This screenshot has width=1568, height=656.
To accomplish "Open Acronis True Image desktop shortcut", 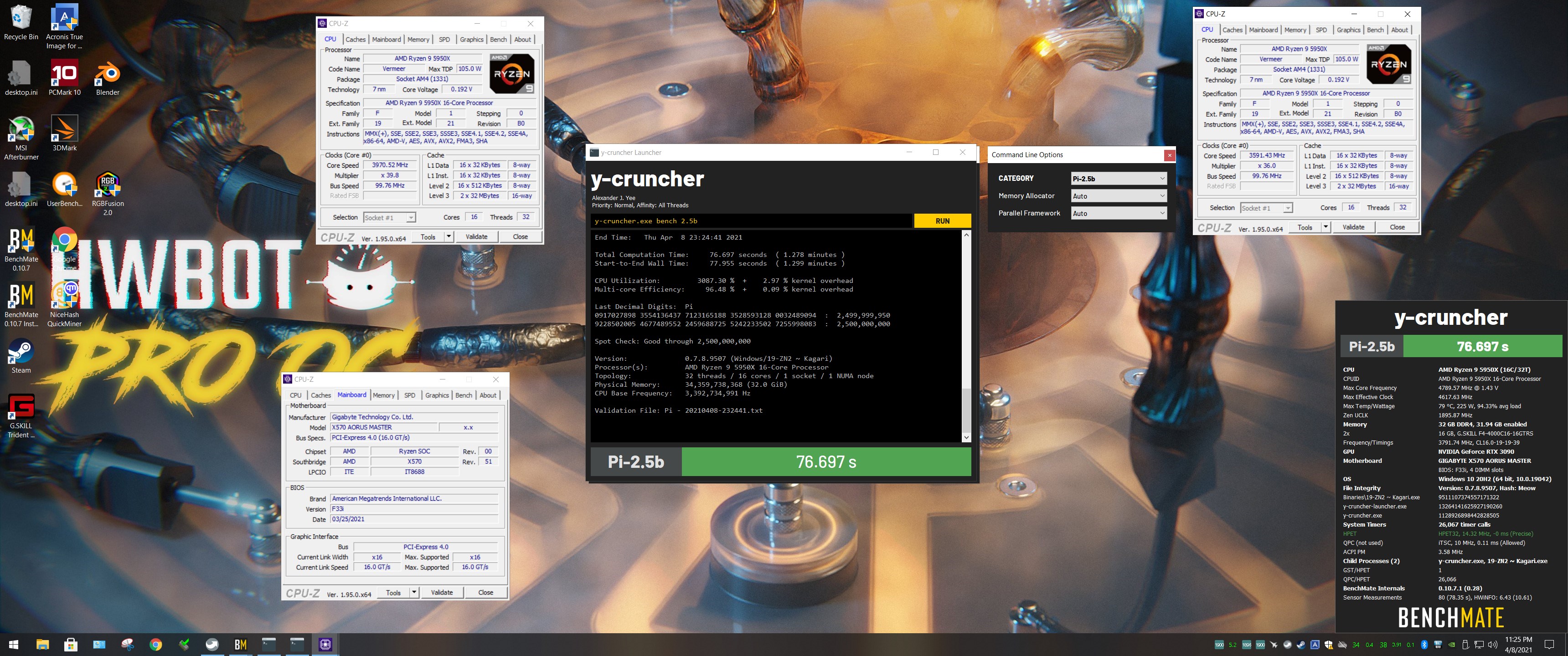I will tap(64, 27).
